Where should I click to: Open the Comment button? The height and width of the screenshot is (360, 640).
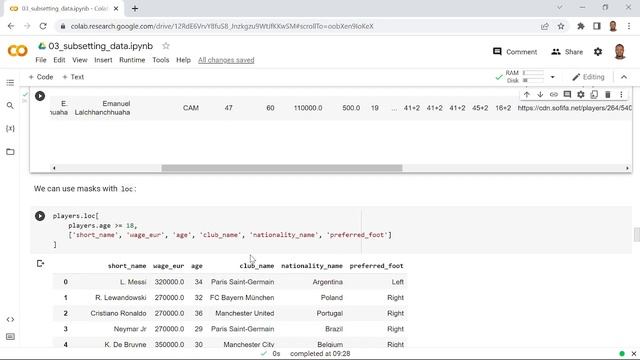point(515,52)
